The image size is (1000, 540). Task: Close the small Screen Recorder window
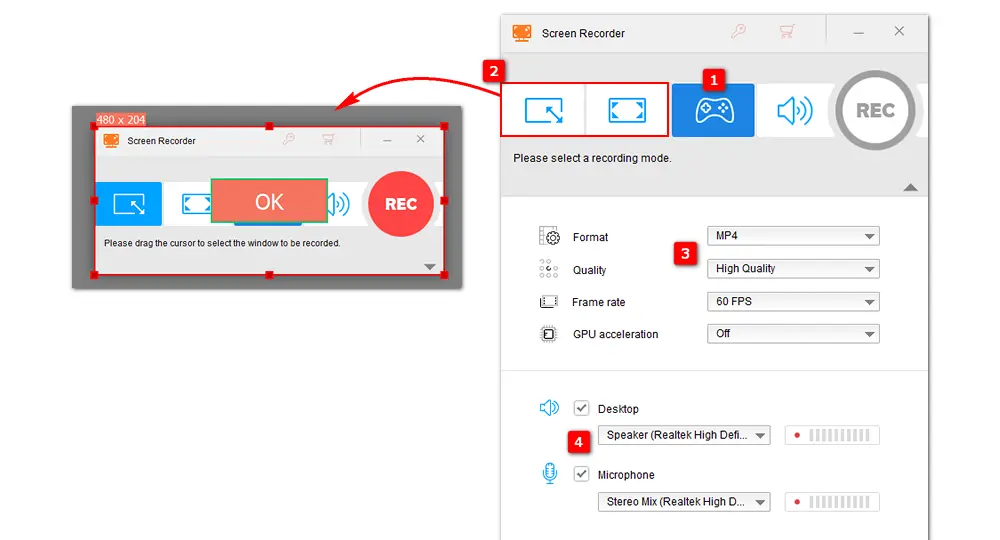point(420,139)
